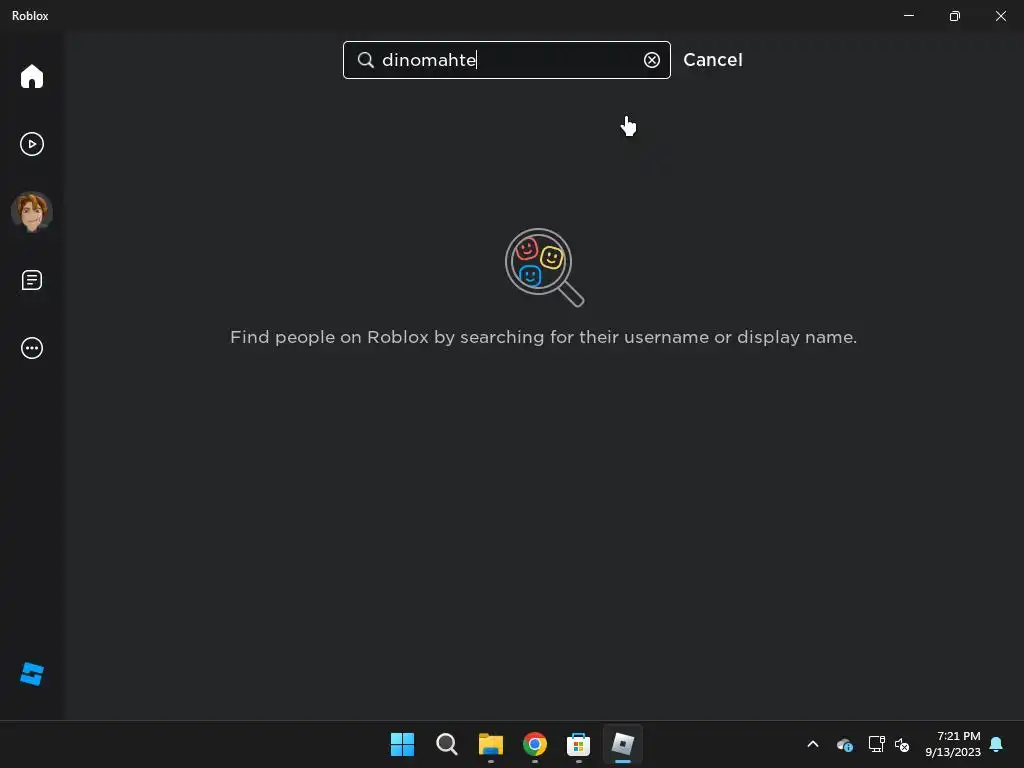Open Windows taskbar Search

point(447,744)
